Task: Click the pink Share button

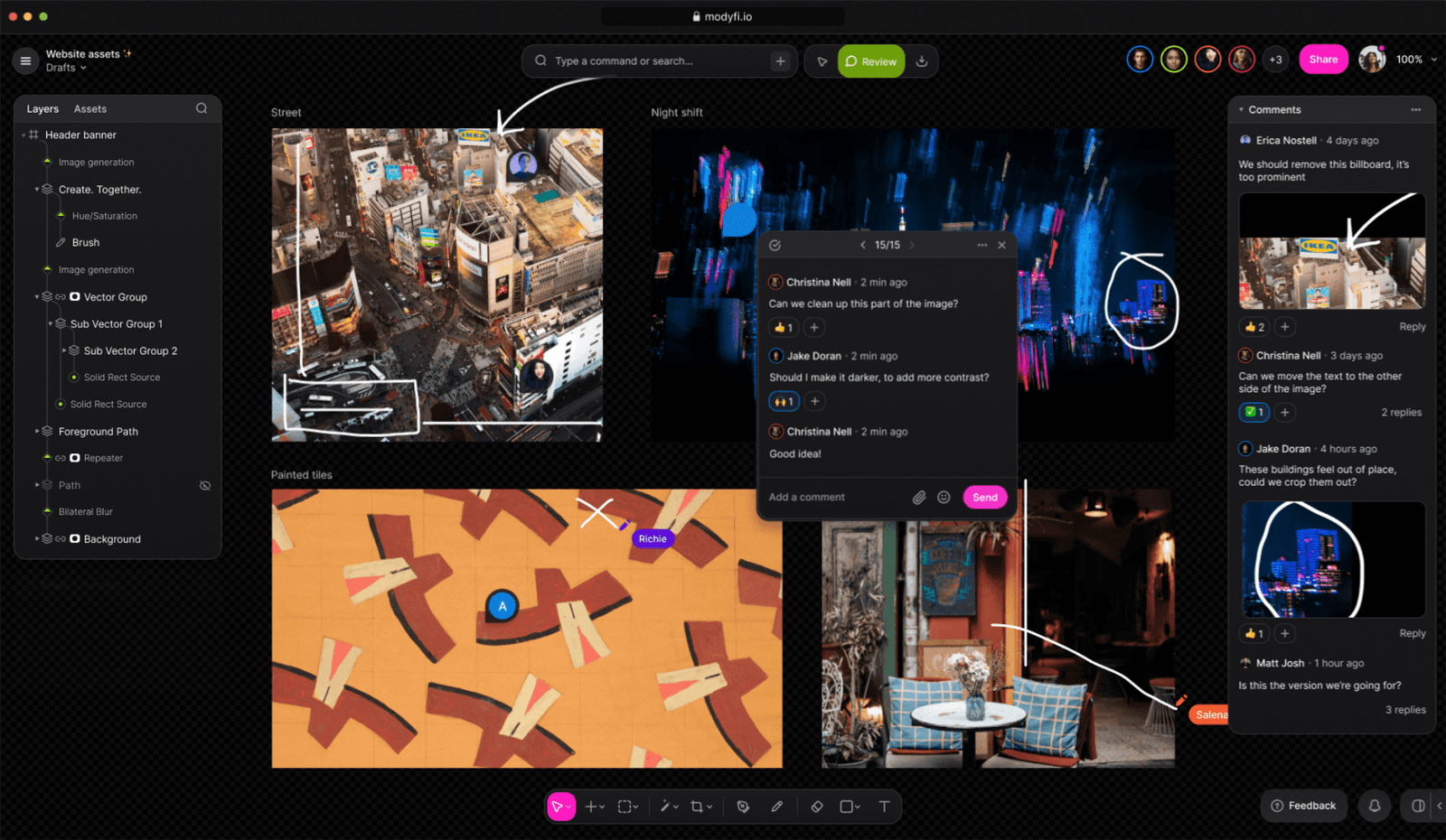Action: 1323,60
